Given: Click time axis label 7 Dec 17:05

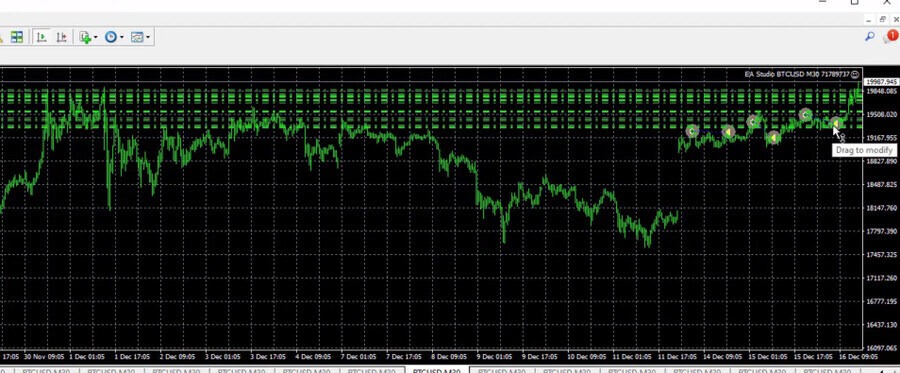Looking at the screenshot, I should click(405, 356).
